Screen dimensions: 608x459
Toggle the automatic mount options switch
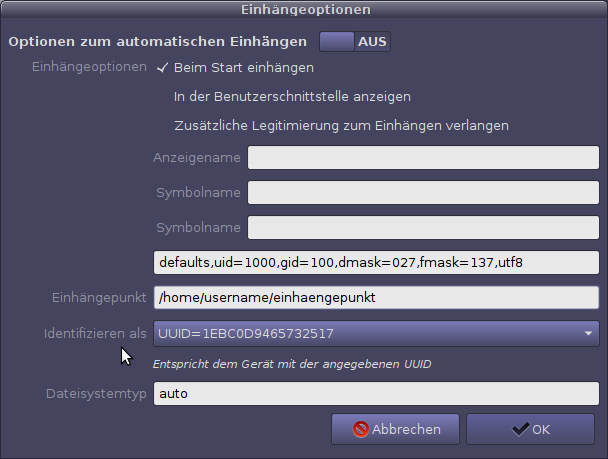pos(354,42)
